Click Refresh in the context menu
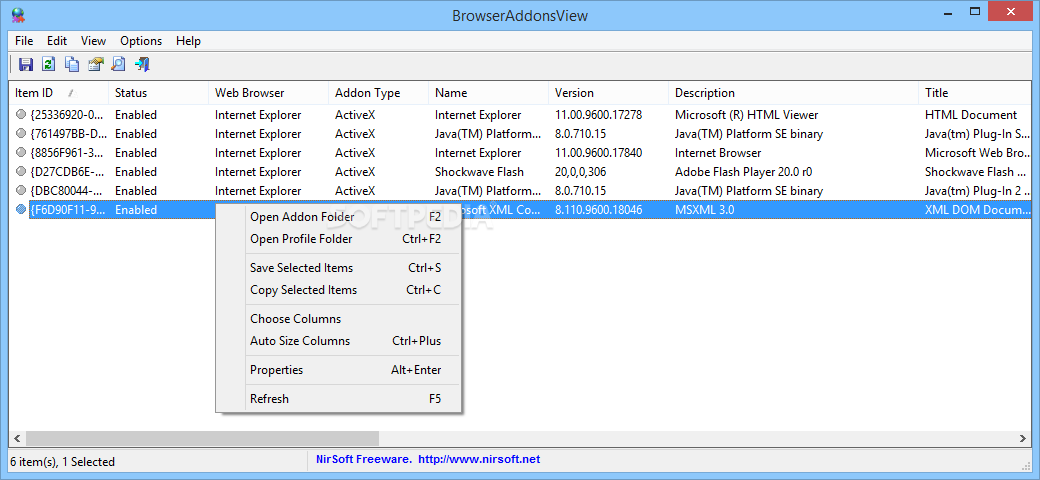1040x480 pixels. click(338, 398)
